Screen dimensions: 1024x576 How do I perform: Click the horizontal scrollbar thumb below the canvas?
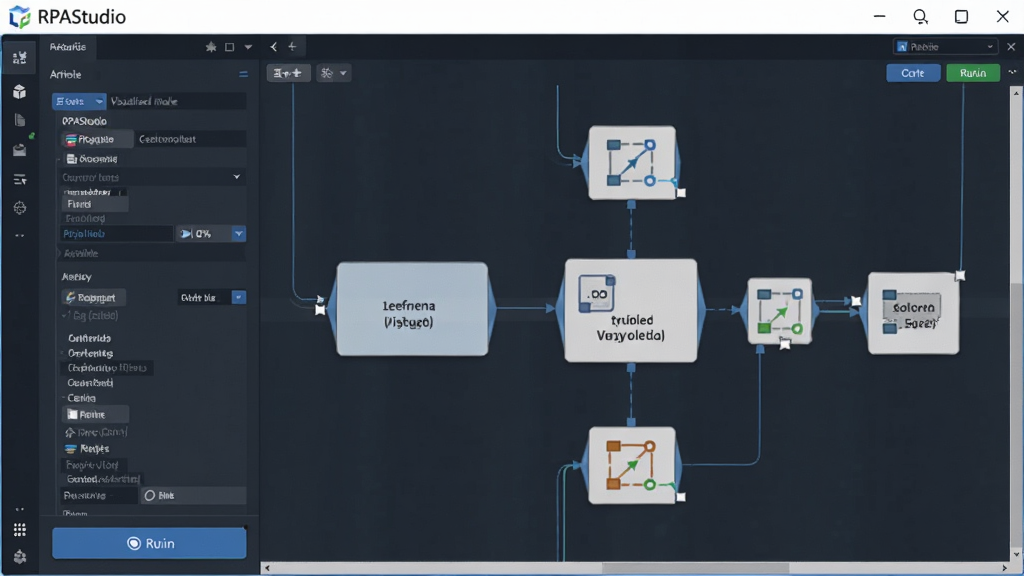(x=696, y=568)
